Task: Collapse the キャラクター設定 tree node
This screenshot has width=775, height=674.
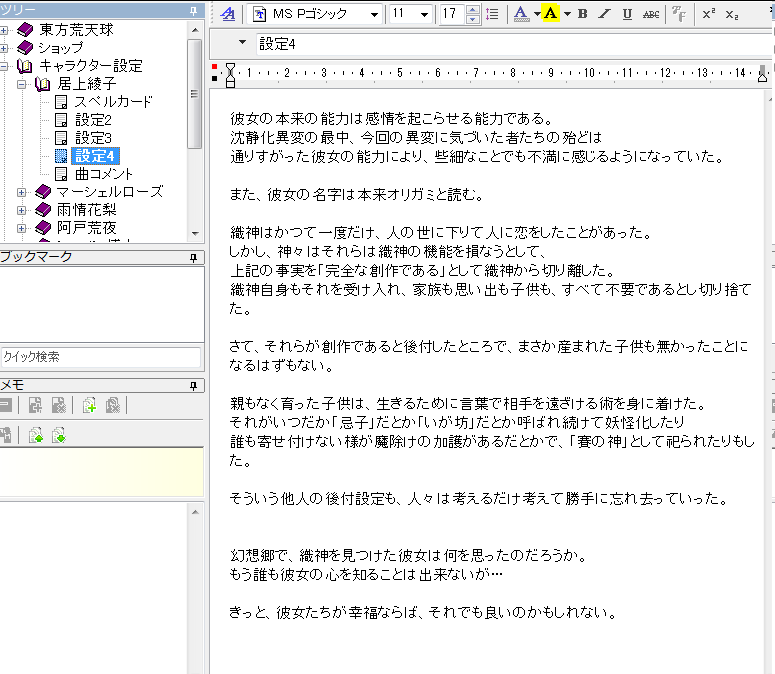Action: point(4,66)
